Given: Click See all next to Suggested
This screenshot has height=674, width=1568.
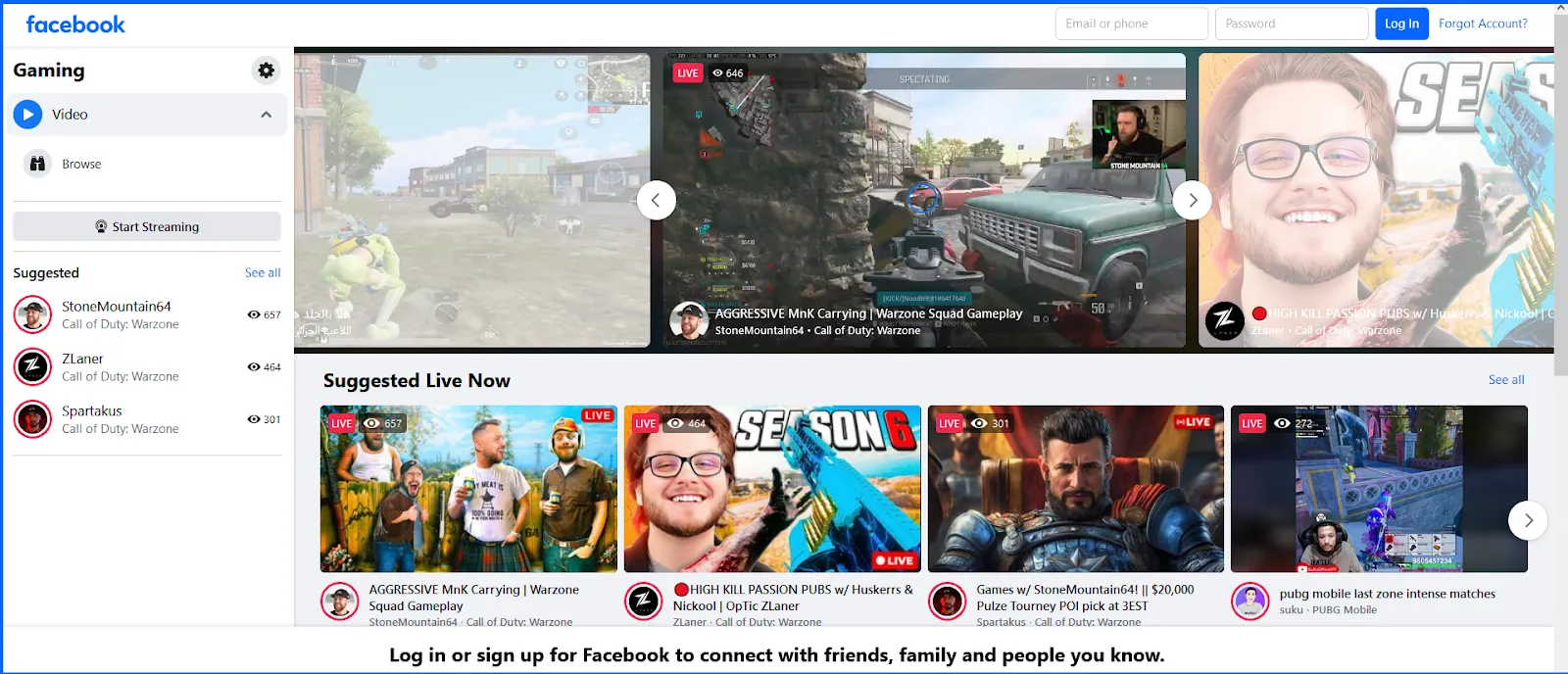Looking at the screenshot, I should point(263,273).
